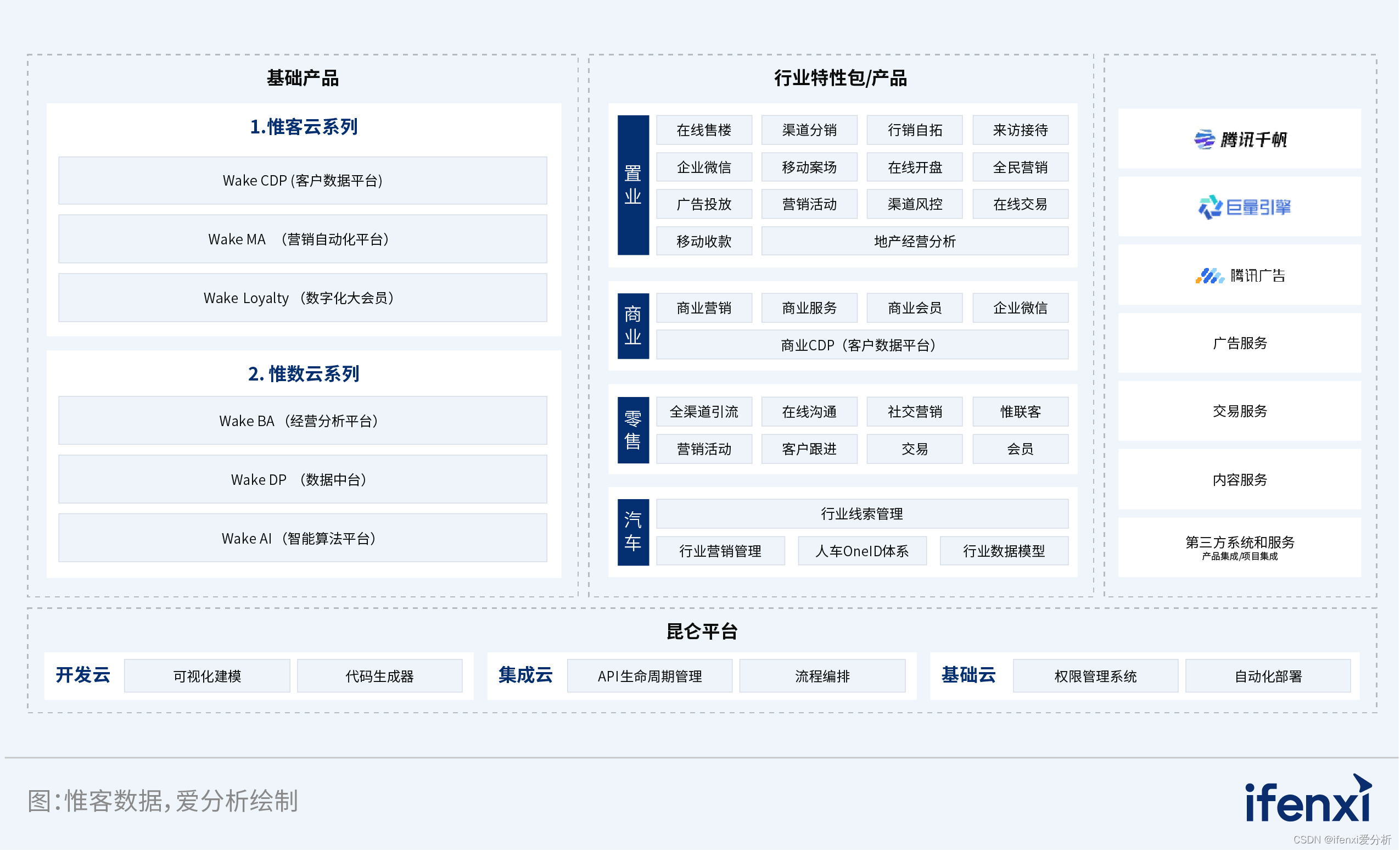Click the 社交营销 box
This screenshot has height=850, width=1400.
click(x=915, y=411)
